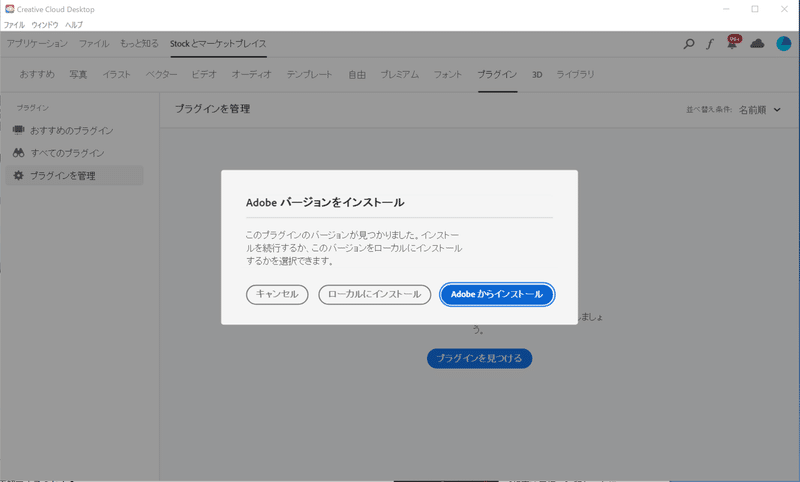Switch to the もっと知る tab
800x482 pixels.
point(139,44)
